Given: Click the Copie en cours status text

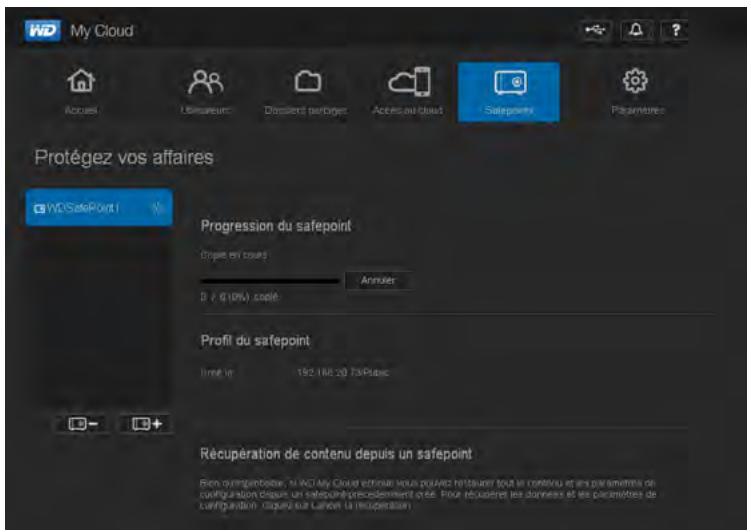Looking at the screenshot, I should click(x=234, y=255).
